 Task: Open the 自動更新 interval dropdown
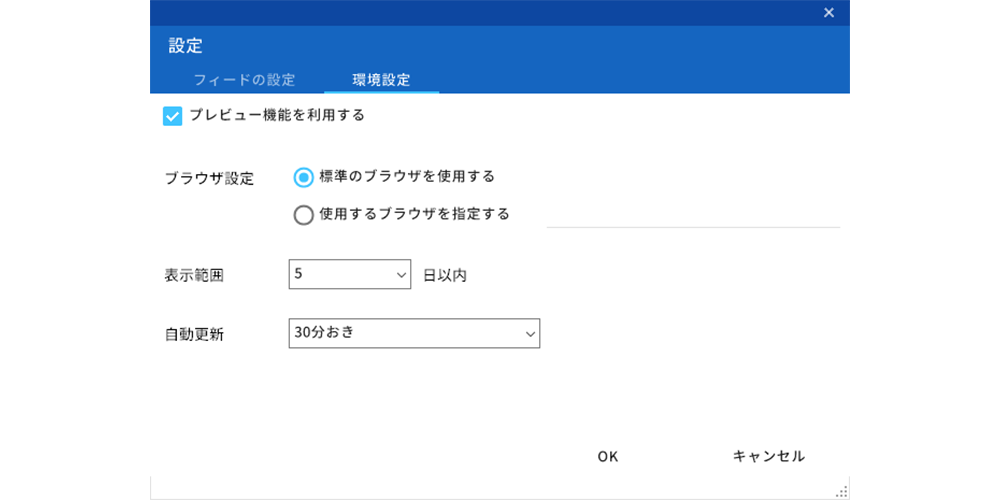coord(415,333)
